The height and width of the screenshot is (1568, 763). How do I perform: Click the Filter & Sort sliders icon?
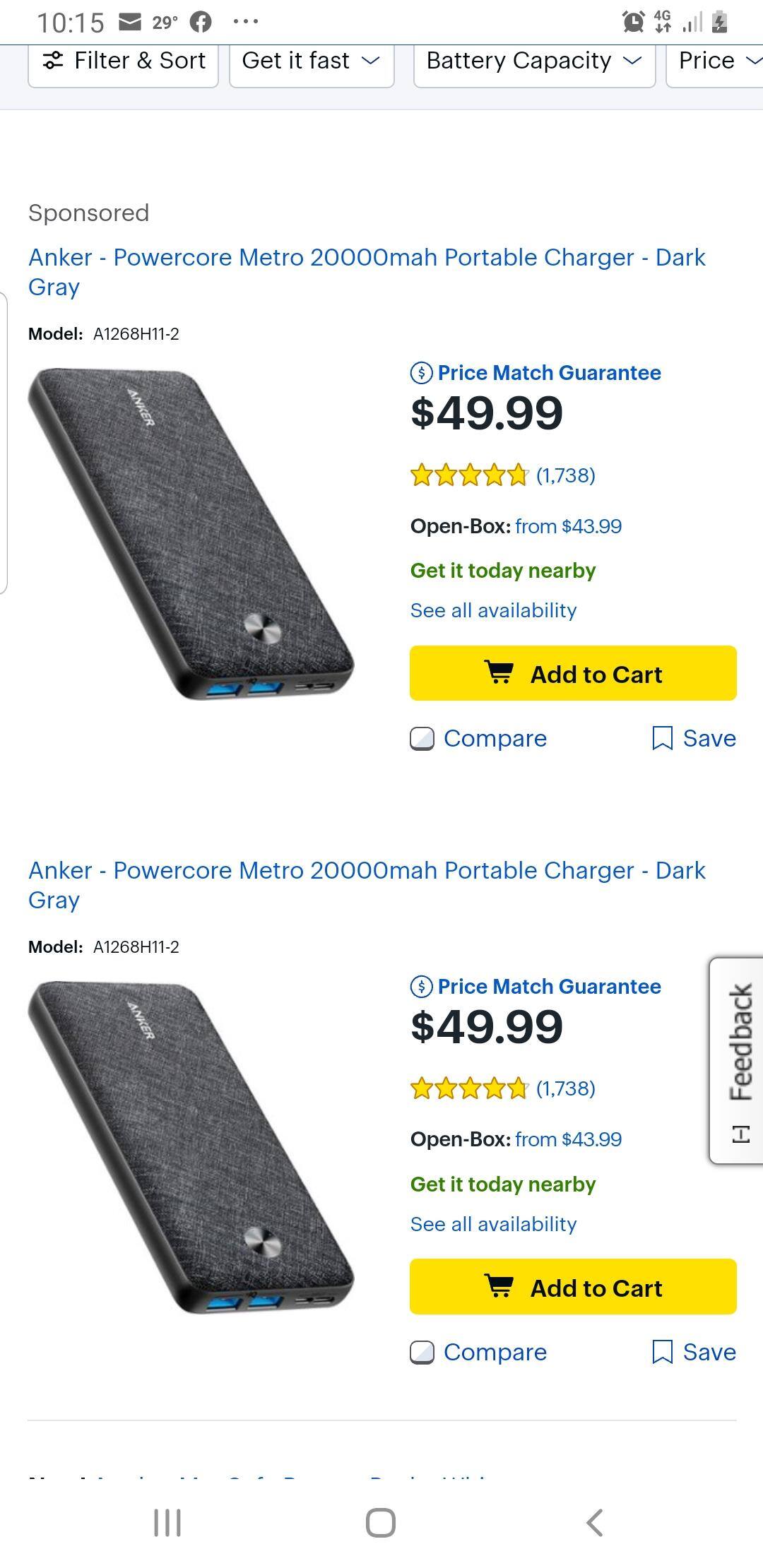point(52,61)
